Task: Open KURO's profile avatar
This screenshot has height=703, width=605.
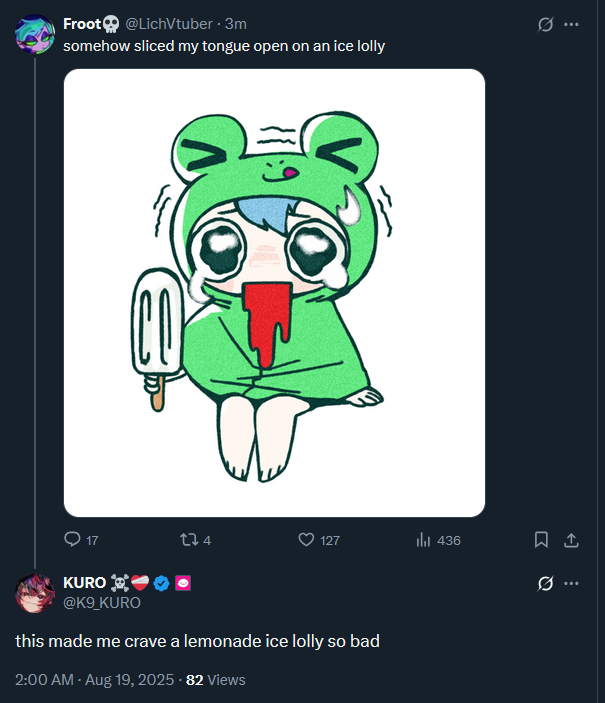Action: 34,593
